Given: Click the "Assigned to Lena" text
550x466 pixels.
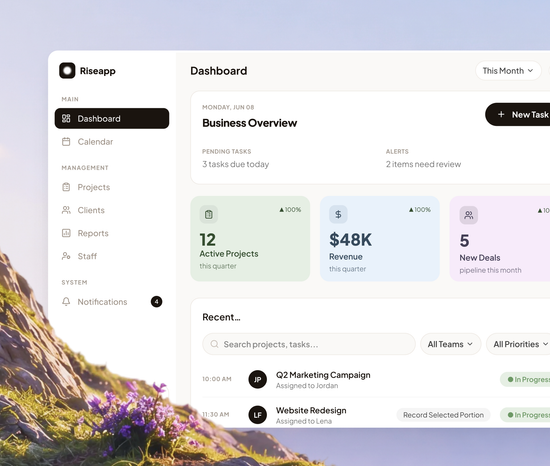Looking at the screenshot, I should 304,421.
